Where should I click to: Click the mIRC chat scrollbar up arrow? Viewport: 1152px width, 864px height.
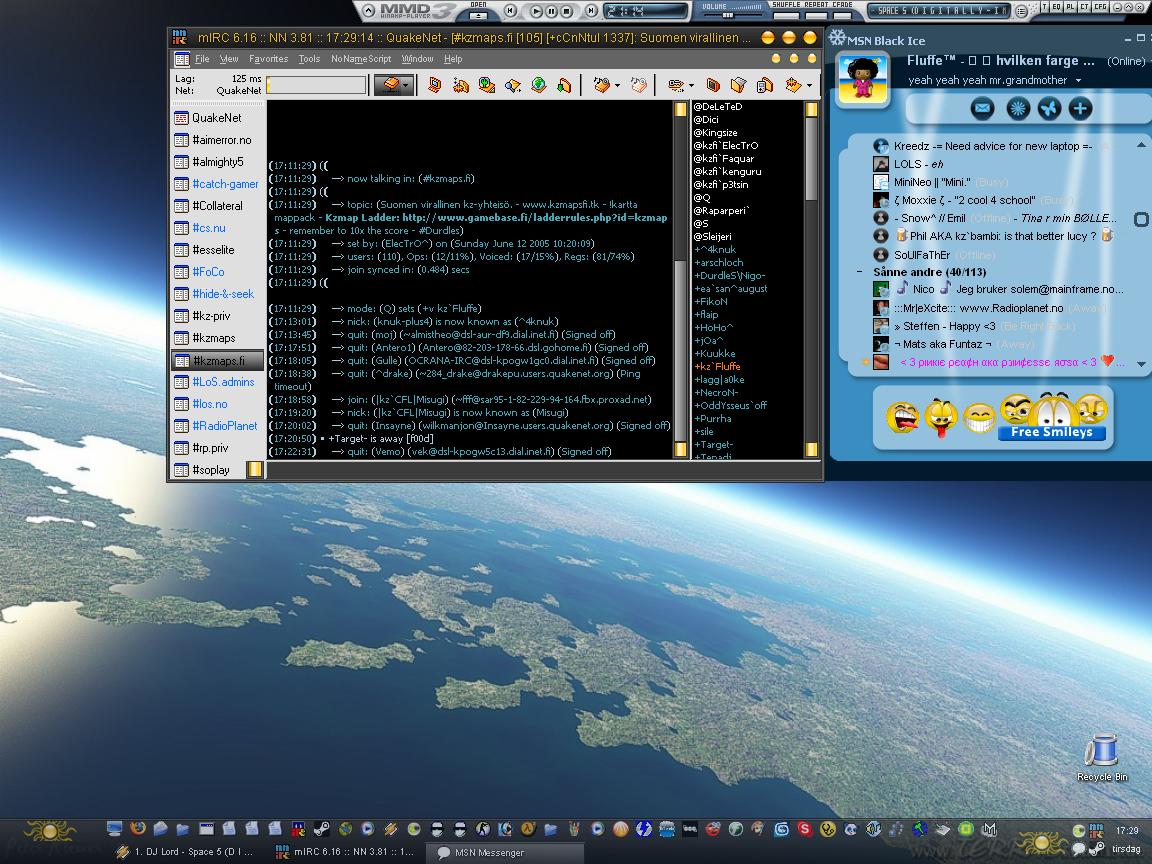(x=680, y=109)
